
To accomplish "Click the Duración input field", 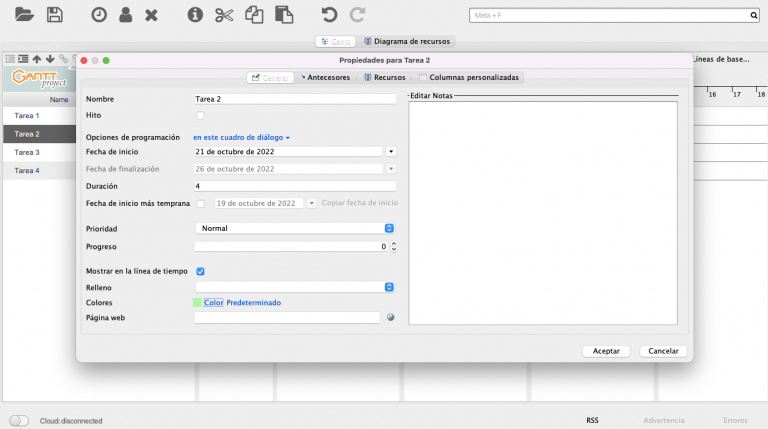I will coord(294,186).
